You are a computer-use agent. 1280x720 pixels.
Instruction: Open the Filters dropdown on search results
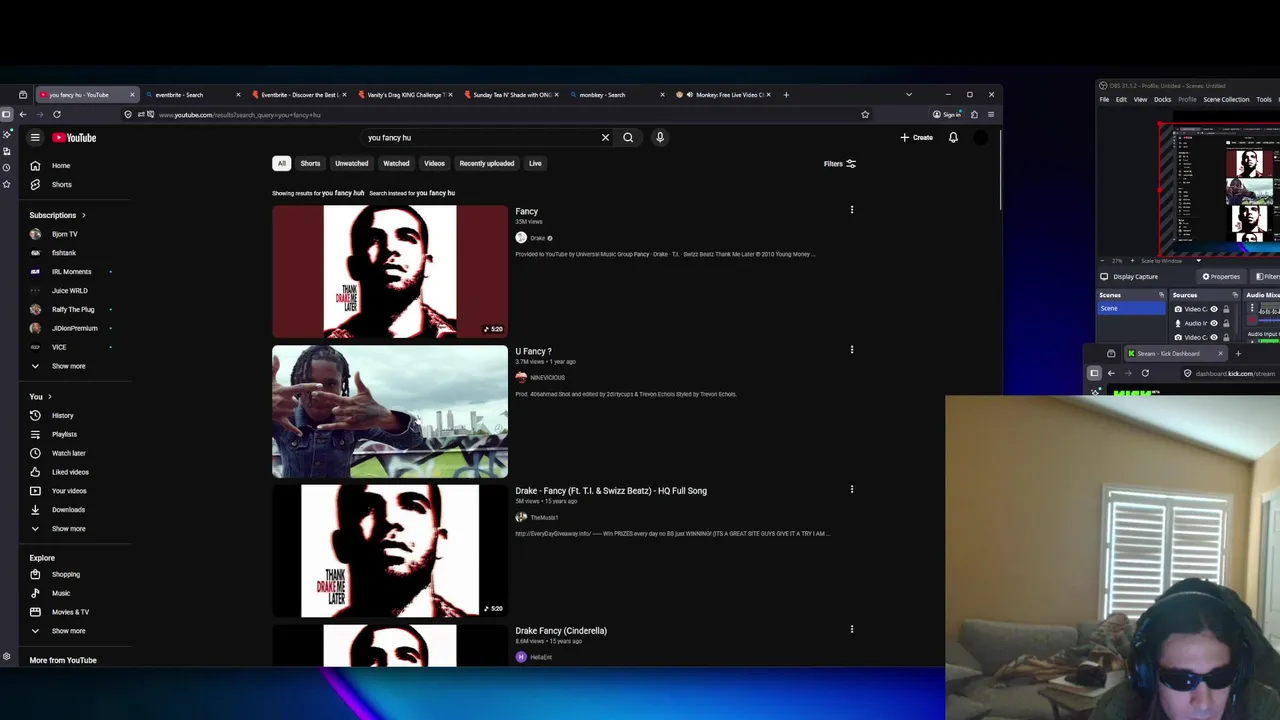point(840,164)
